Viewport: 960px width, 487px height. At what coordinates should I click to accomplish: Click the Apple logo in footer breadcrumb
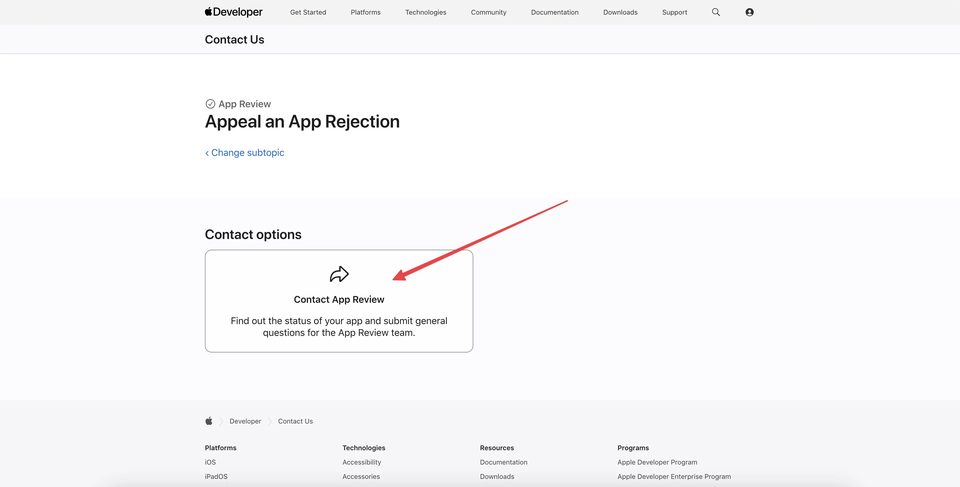[209, 421]
